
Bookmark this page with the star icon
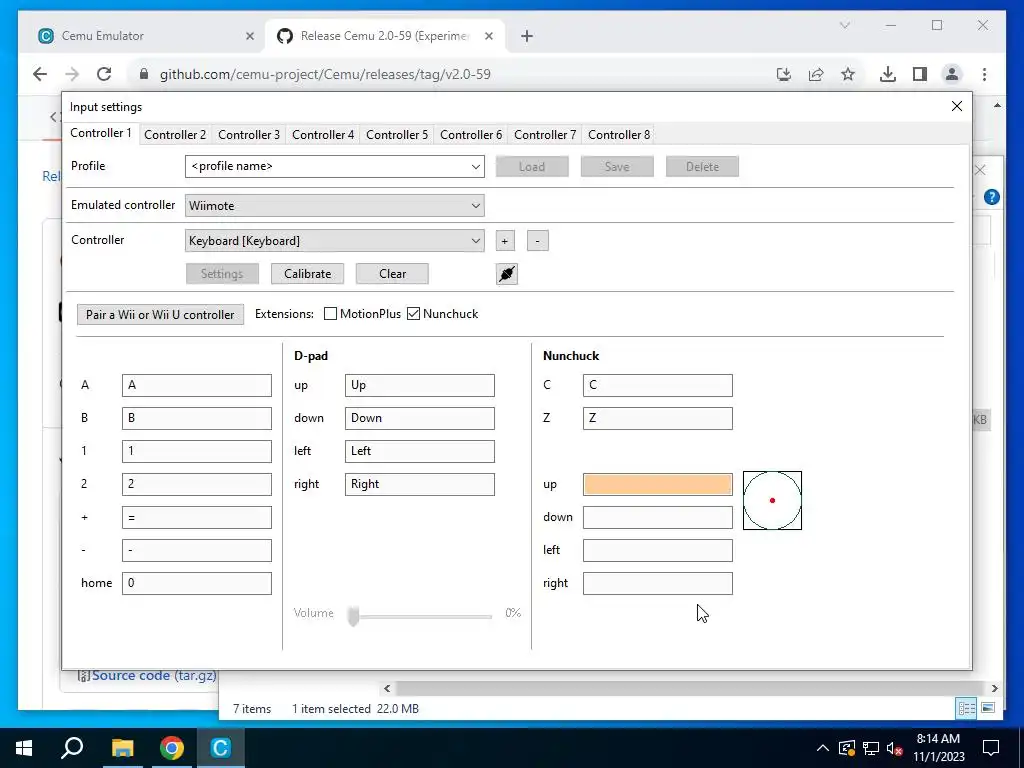pyautogui.click(x=848, y=74)
